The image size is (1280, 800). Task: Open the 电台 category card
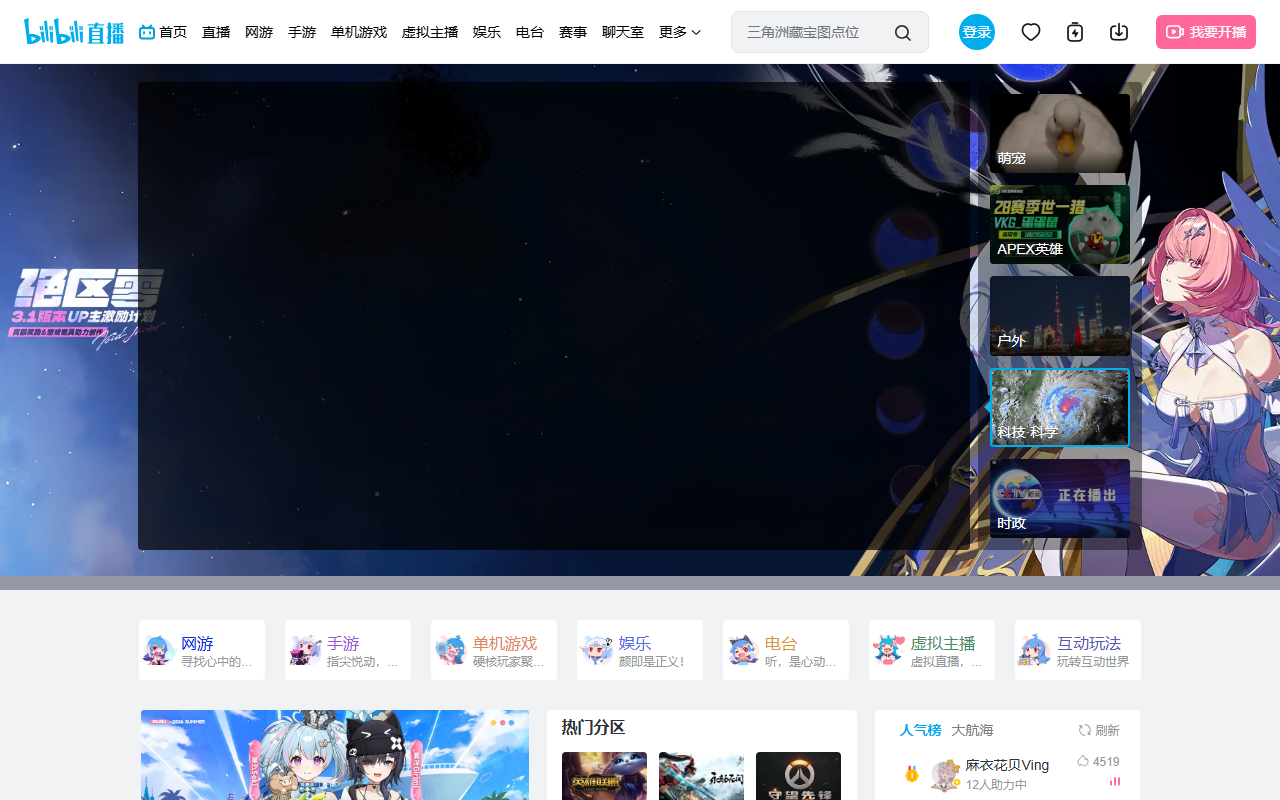point(786,650)
